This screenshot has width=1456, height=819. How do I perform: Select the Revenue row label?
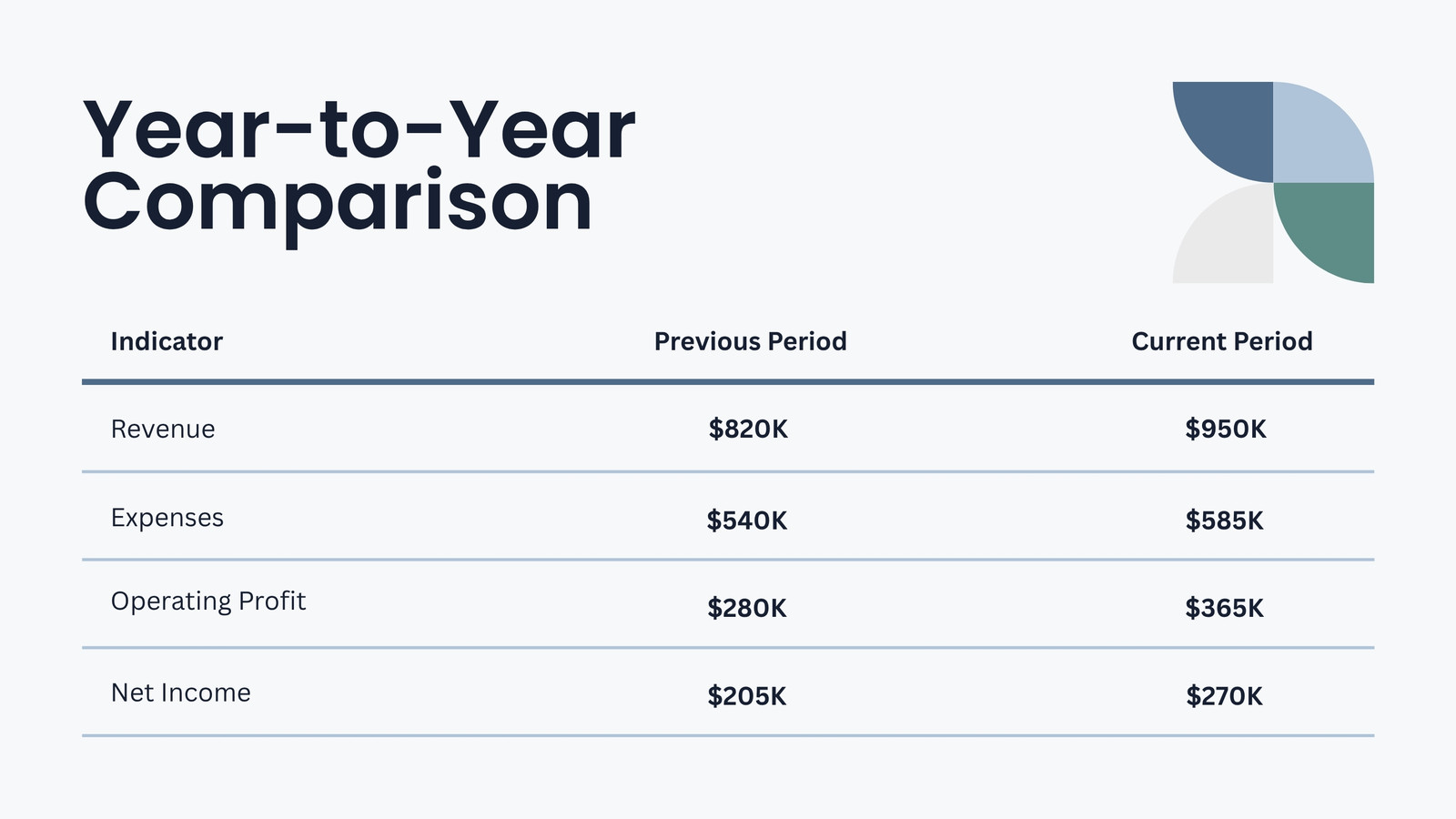point(163,429)
